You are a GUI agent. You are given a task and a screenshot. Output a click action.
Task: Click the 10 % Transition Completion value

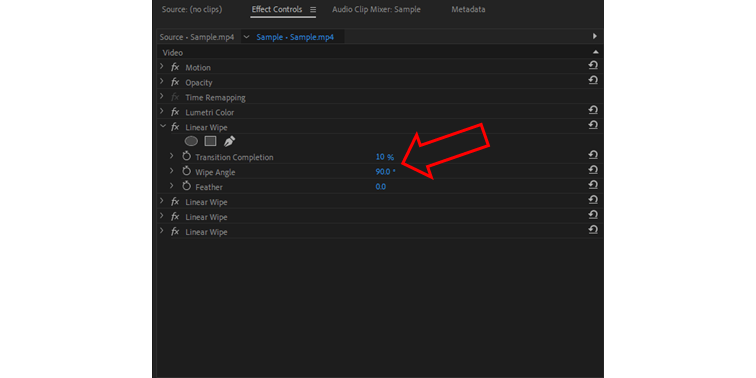385,157
